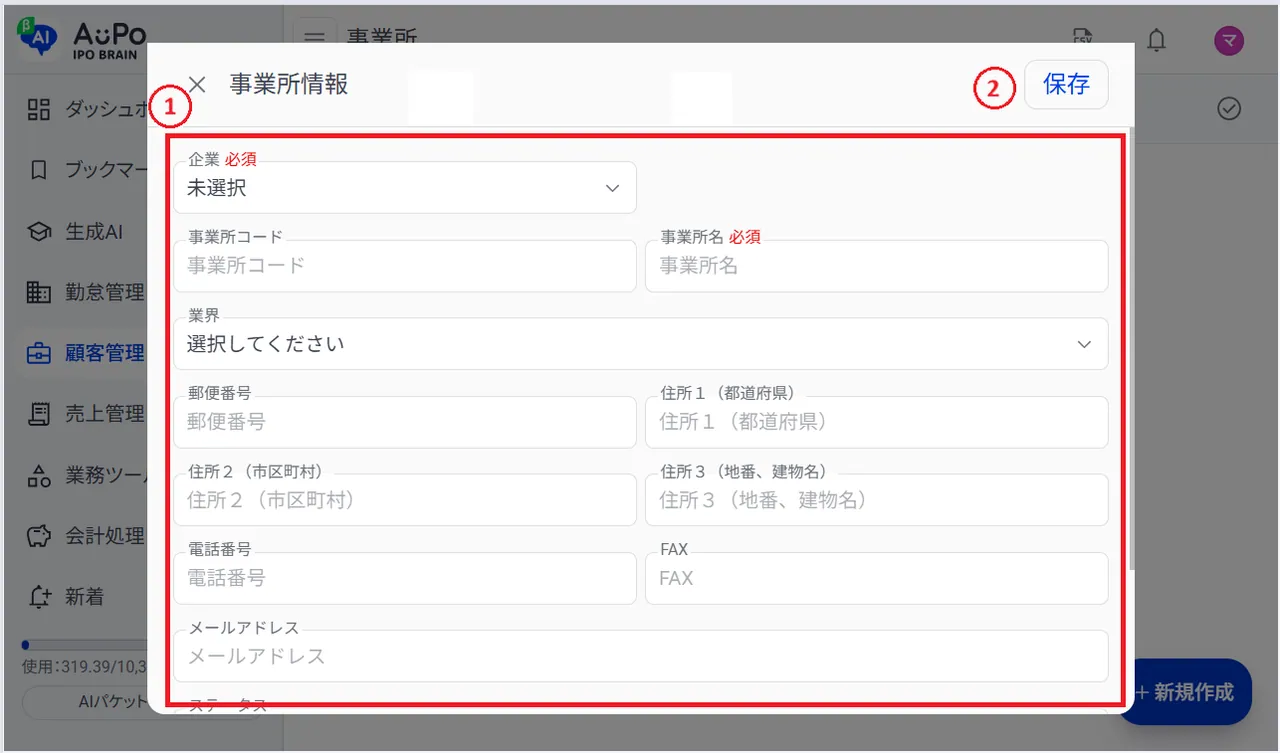Open the dashboard grid icon in sidebar

[38, 110]
